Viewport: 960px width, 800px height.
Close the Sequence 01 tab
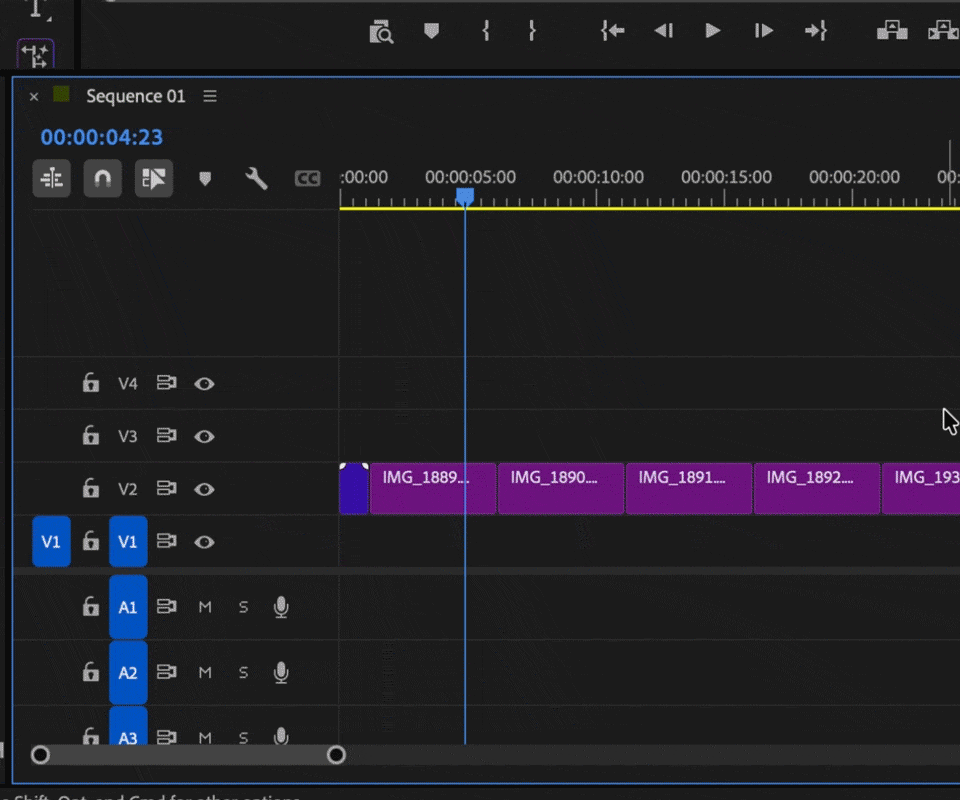pyautogui.click(x=34, y=97)
